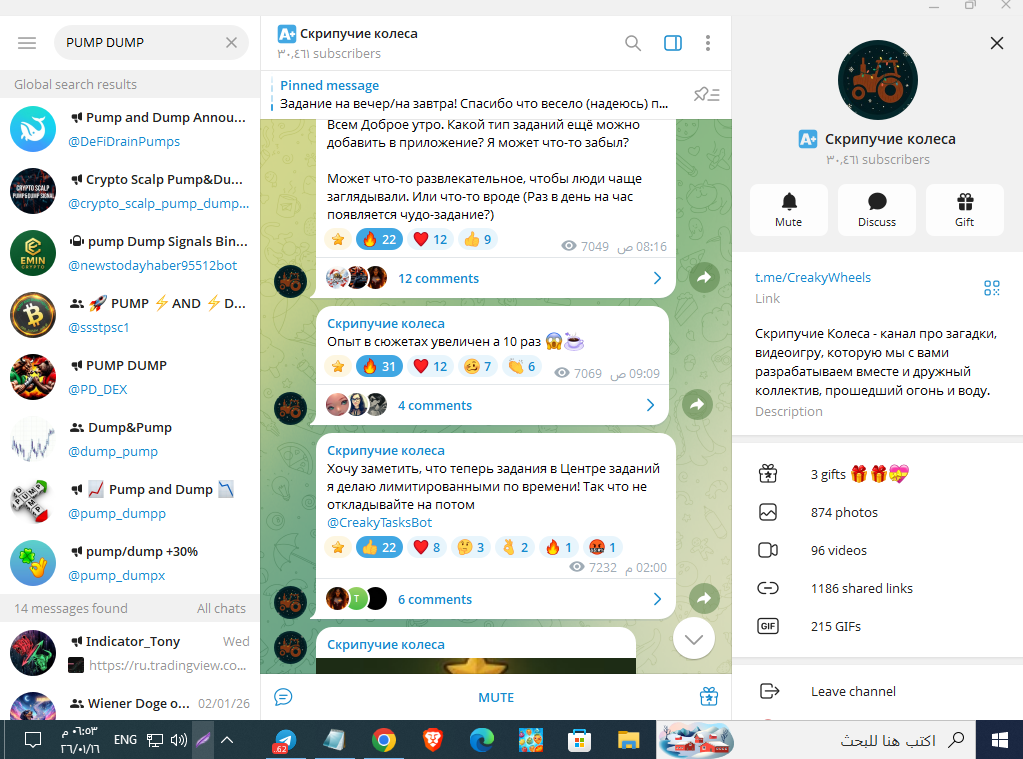Image resolution: width=1023 pixels, height=759 pixels.
Task: Forward the 09:09 message
Action: tap(697, 405)
